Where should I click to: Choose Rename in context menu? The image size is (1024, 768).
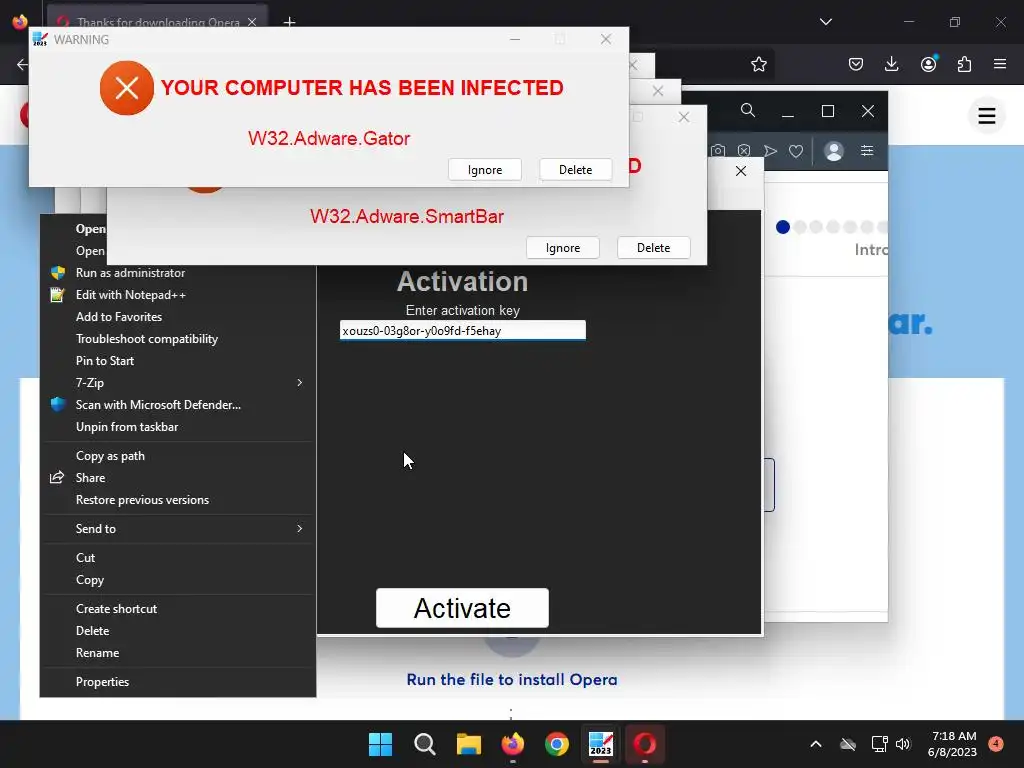pos(178,652)
